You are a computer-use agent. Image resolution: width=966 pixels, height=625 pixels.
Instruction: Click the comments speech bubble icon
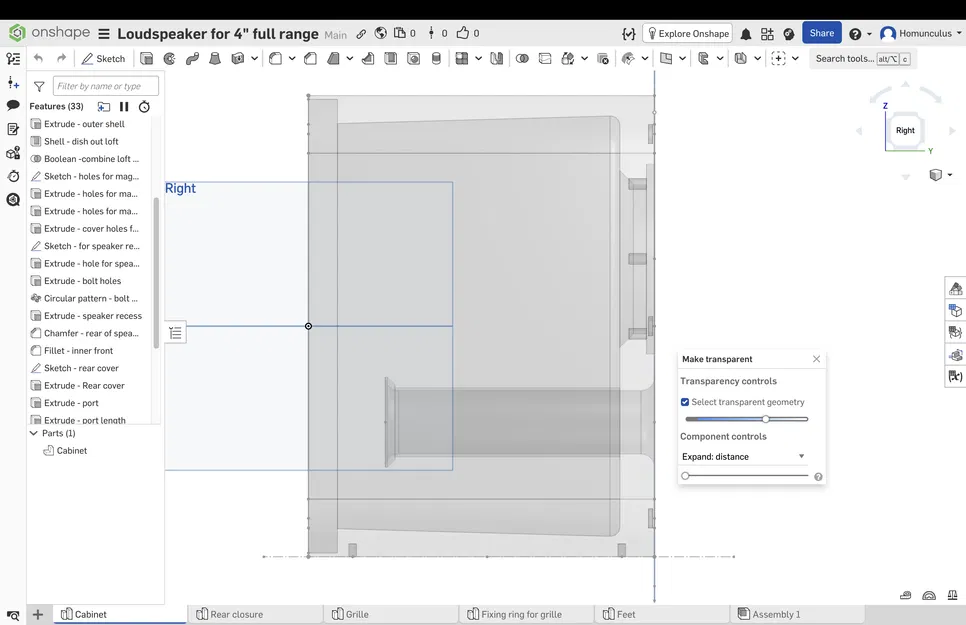(13, 105)
